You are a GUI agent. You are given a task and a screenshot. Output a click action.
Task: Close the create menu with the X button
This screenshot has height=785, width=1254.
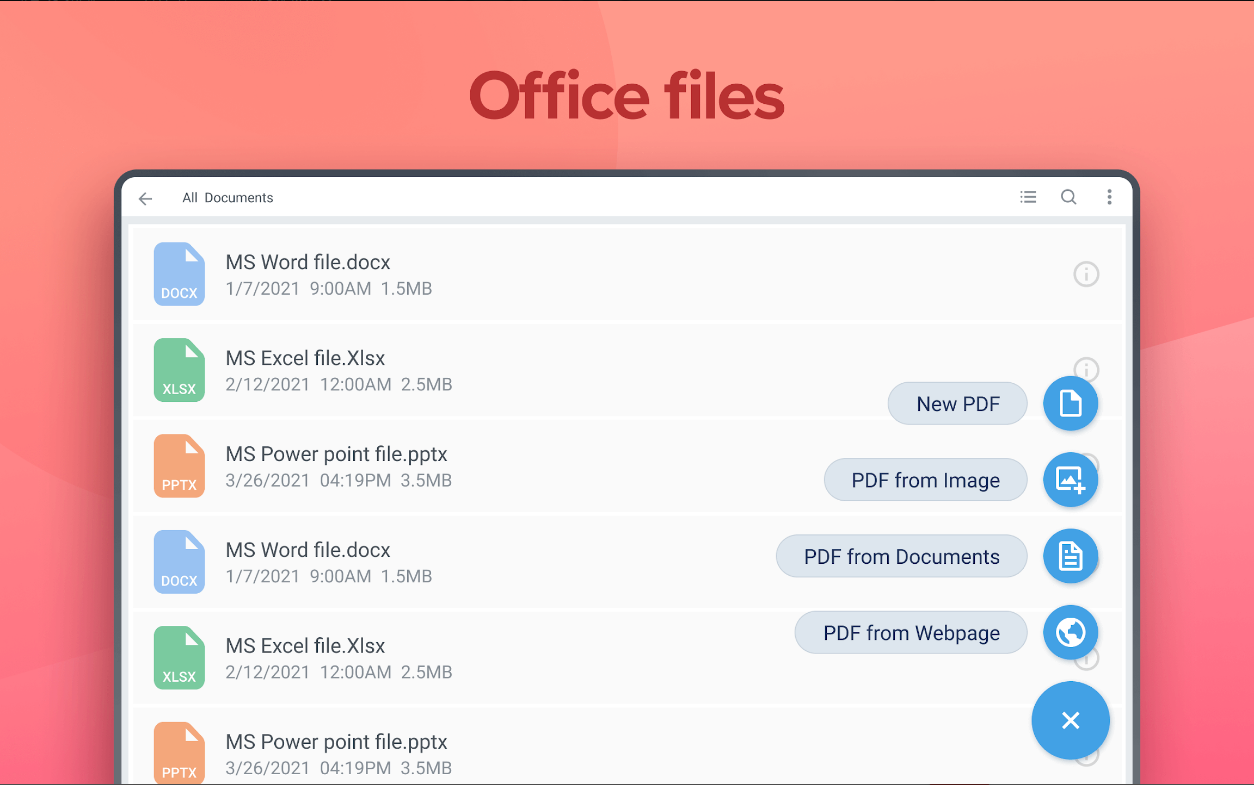point(1071,721)
